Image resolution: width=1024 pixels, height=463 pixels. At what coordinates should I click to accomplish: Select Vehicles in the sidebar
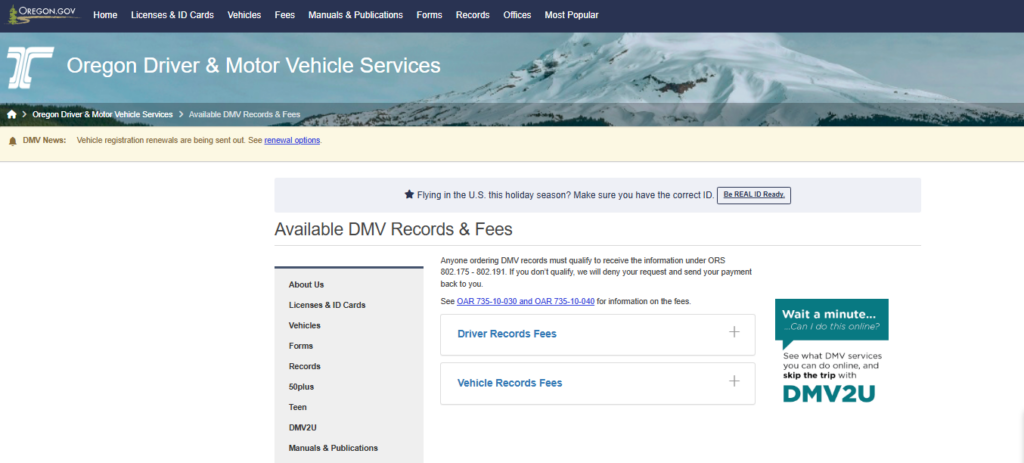tap(304, 325)
